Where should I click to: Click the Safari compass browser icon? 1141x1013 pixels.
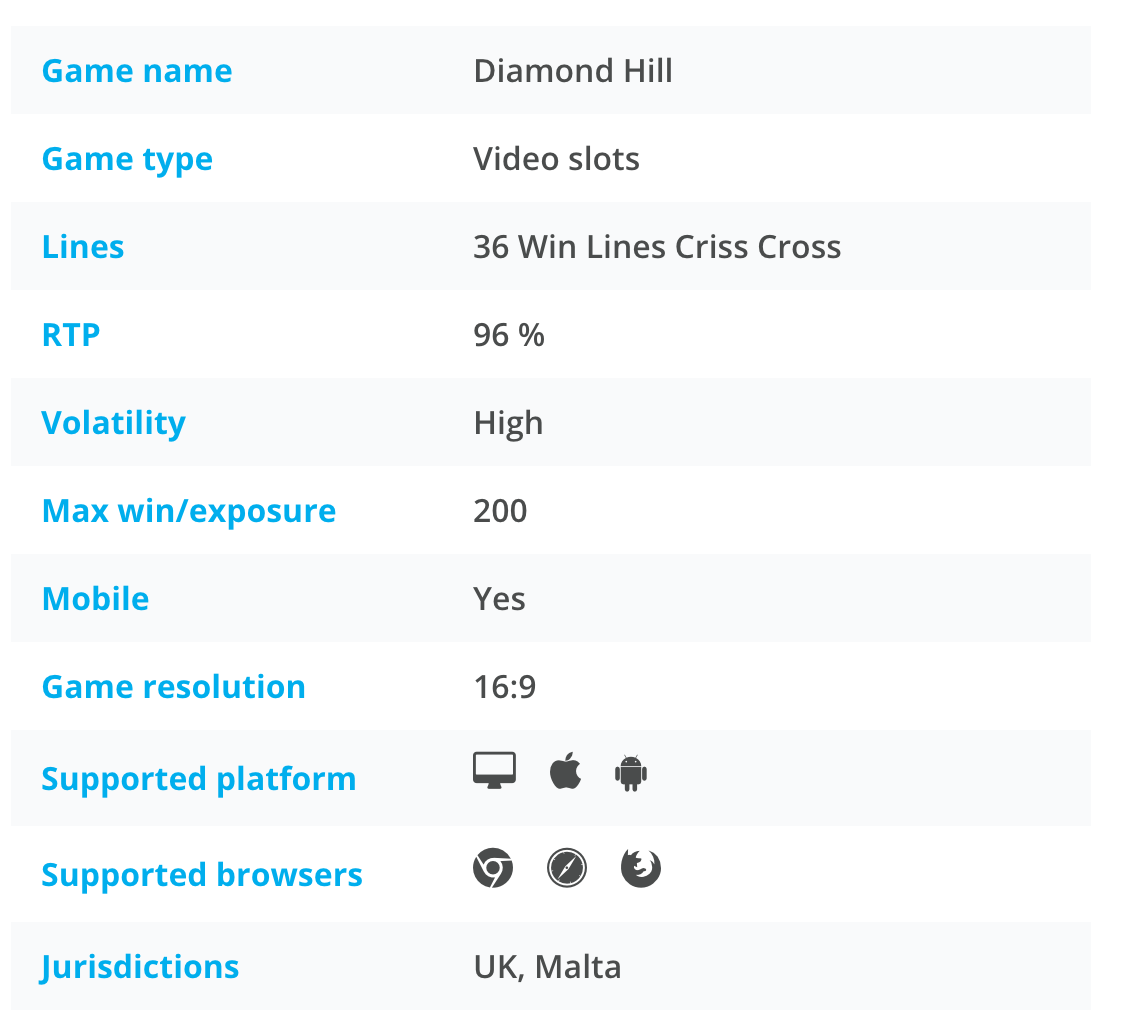point(567,867)
